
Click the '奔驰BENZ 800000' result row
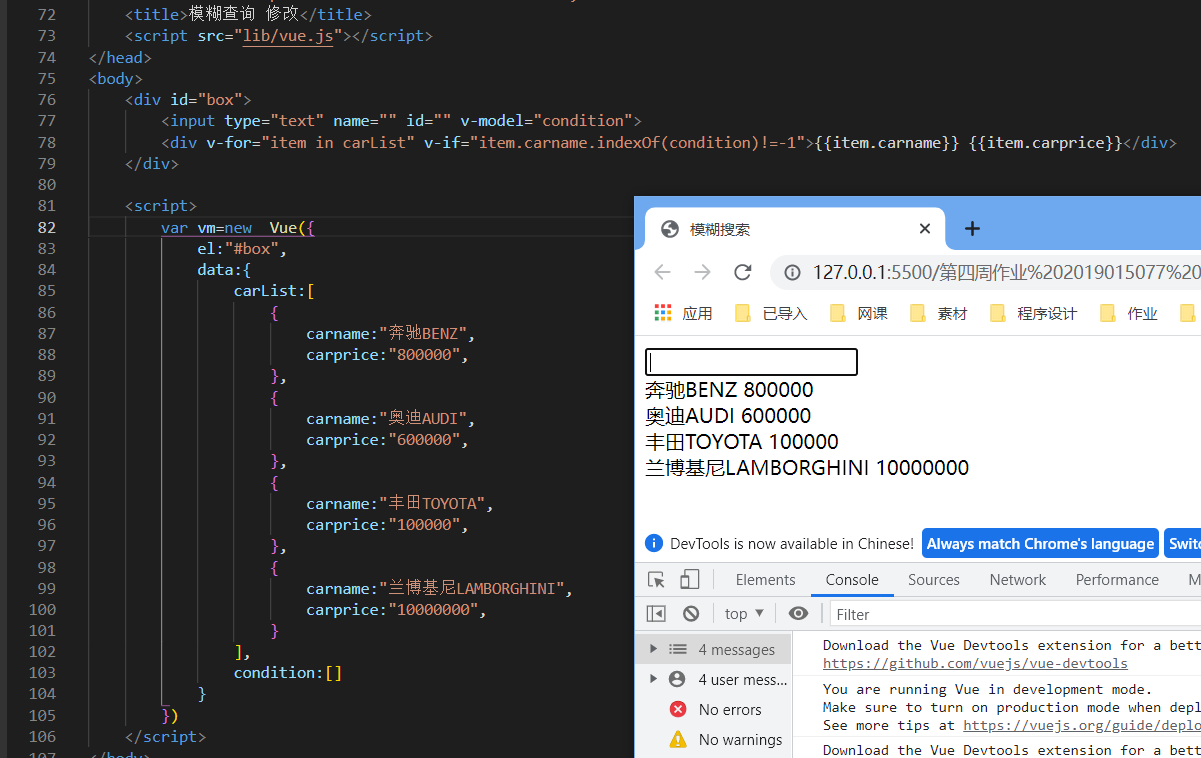tap(729, 390)
